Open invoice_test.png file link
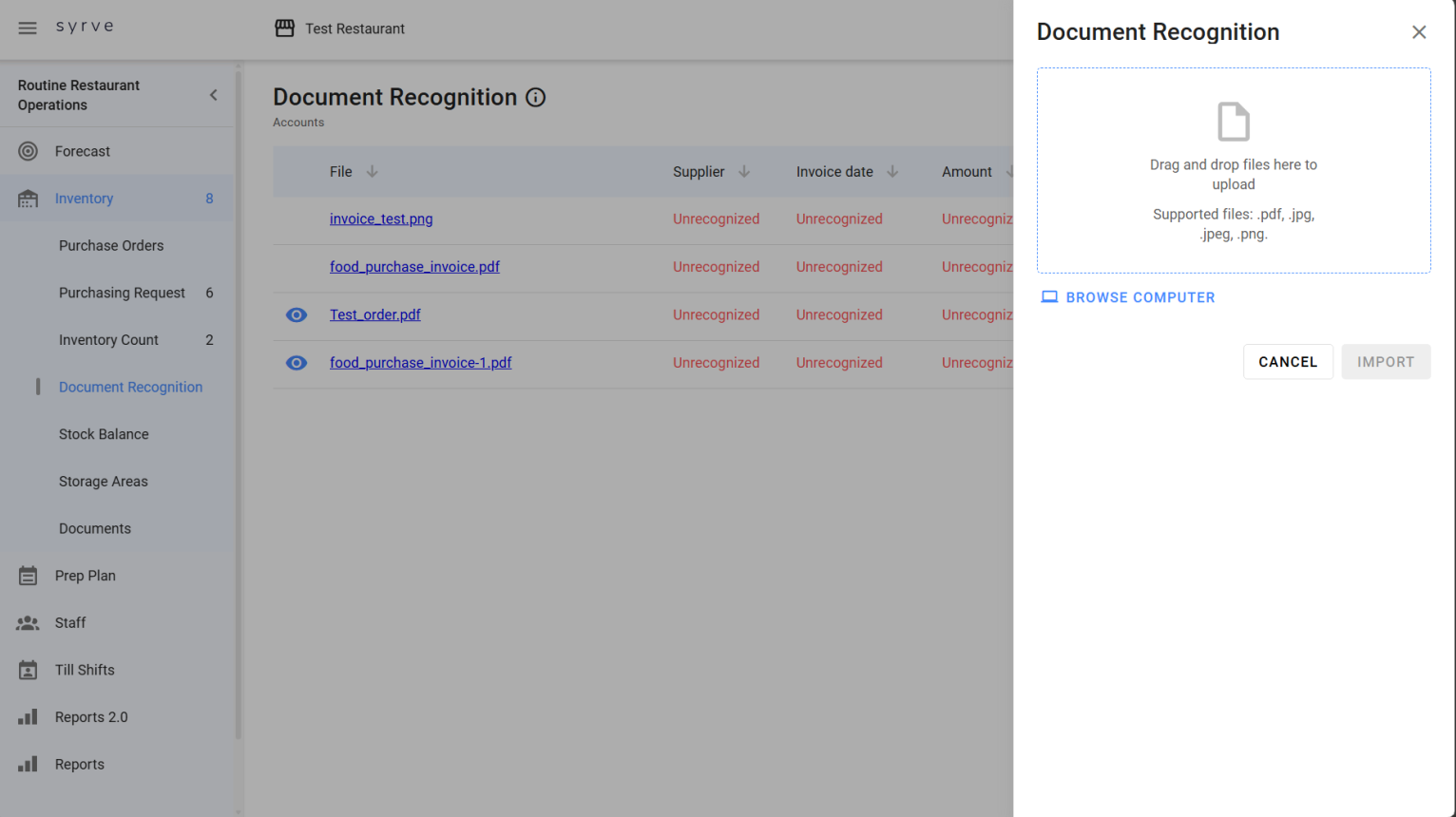The width and height of the screenshot is (1456, 817). pyautogui.click(x=381, y=219)
